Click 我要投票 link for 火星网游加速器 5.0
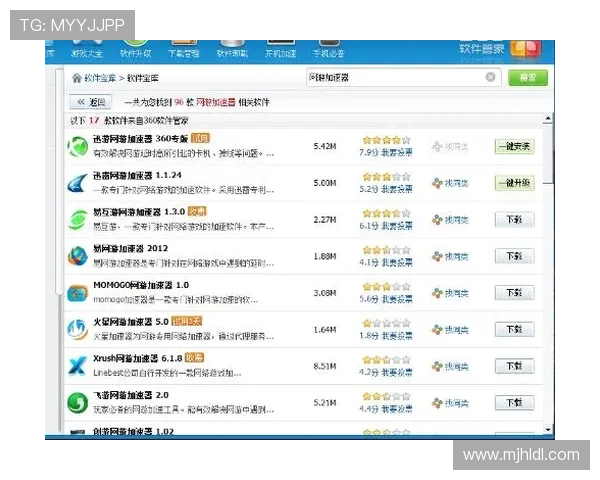This screenshot has width=600, height=480. pos(396,336)
